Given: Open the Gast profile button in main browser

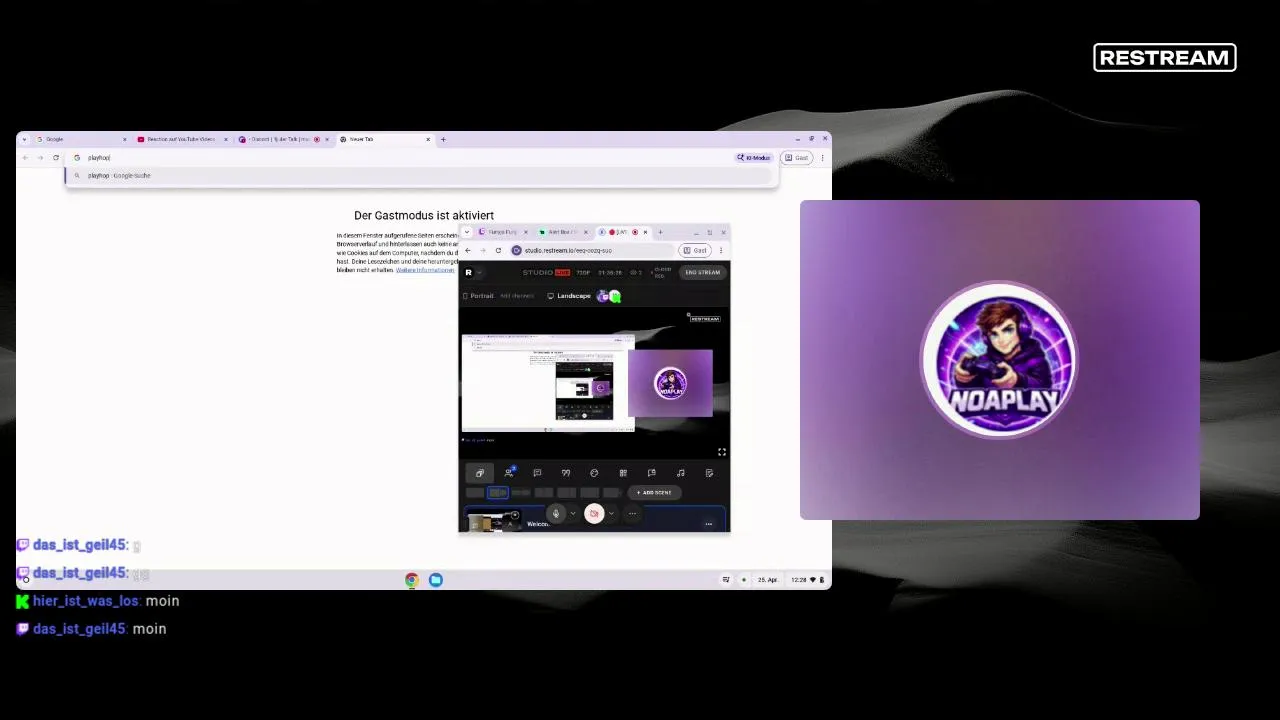Looking at the screenshot, I should point(797,158).
